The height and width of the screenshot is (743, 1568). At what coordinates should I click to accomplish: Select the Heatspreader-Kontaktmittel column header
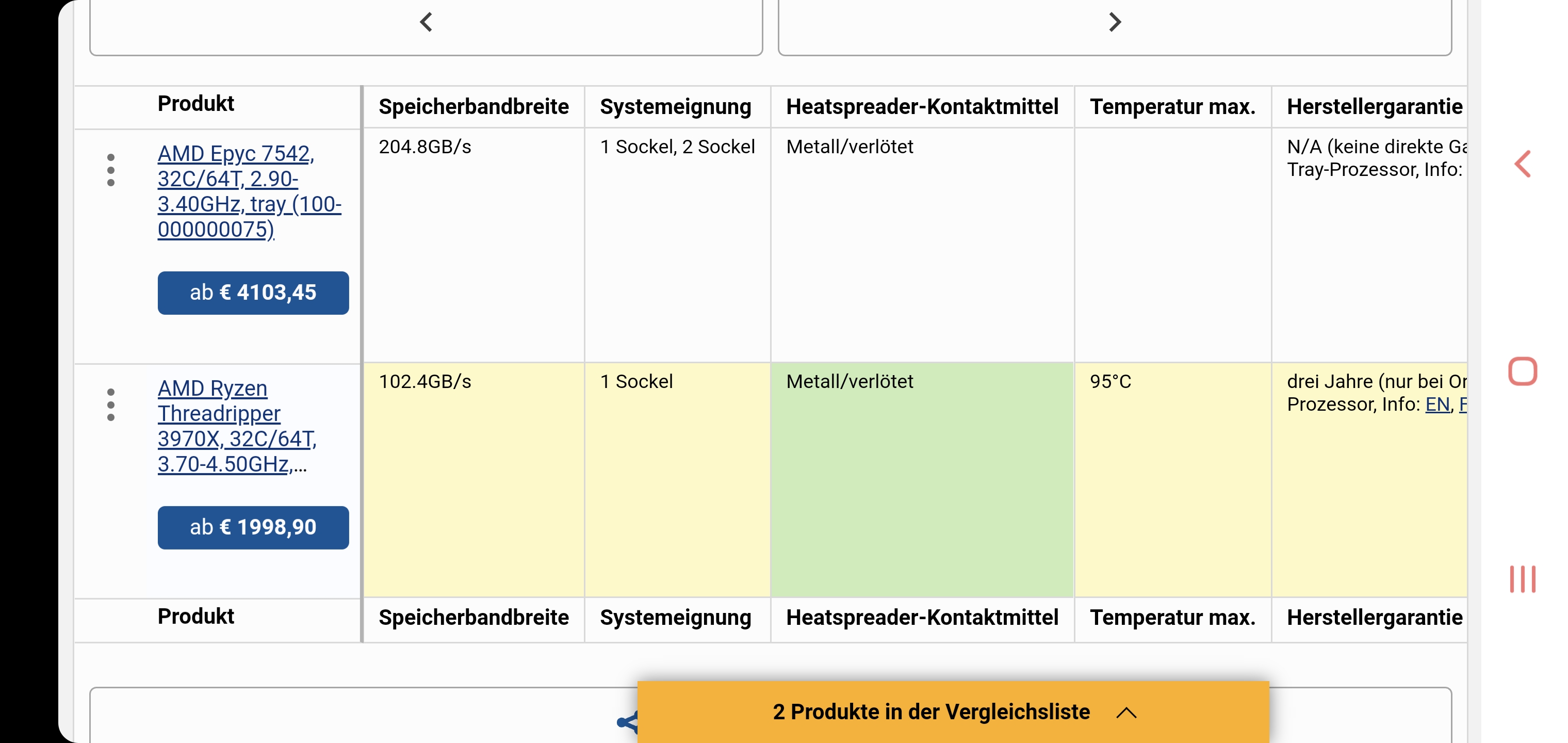point(922,107)
